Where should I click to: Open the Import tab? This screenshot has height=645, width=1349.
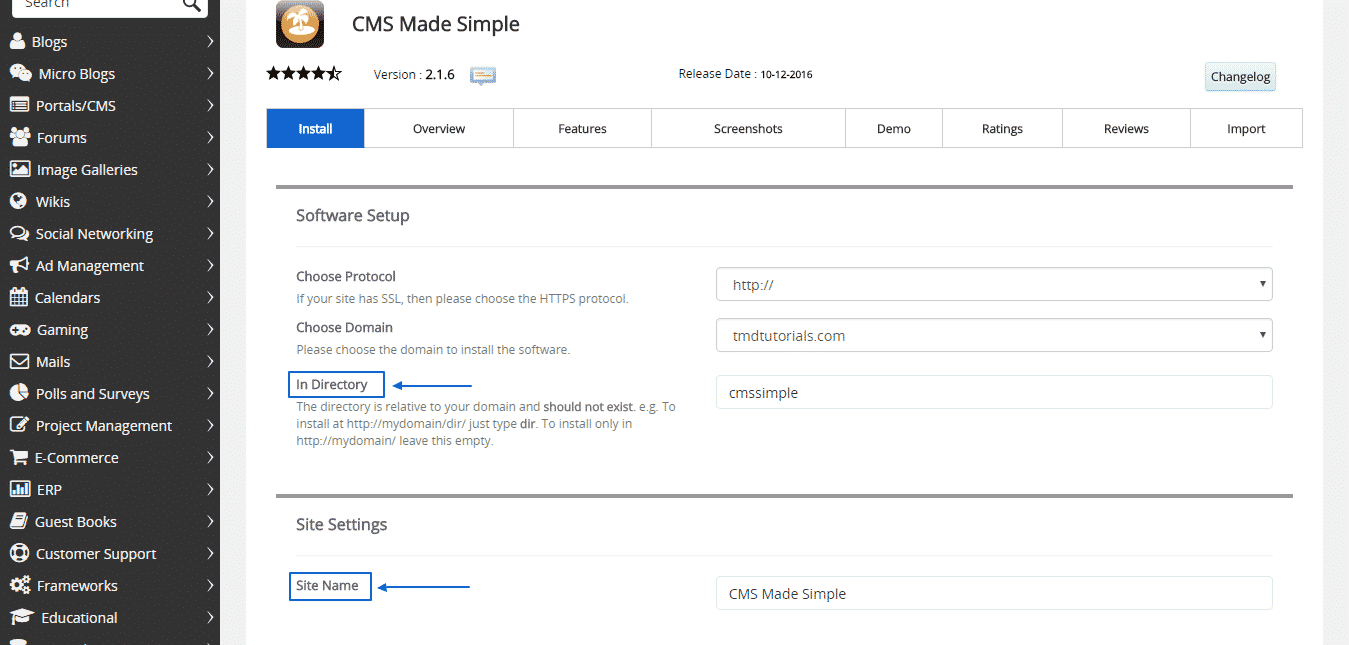[x=1246, y=129]
